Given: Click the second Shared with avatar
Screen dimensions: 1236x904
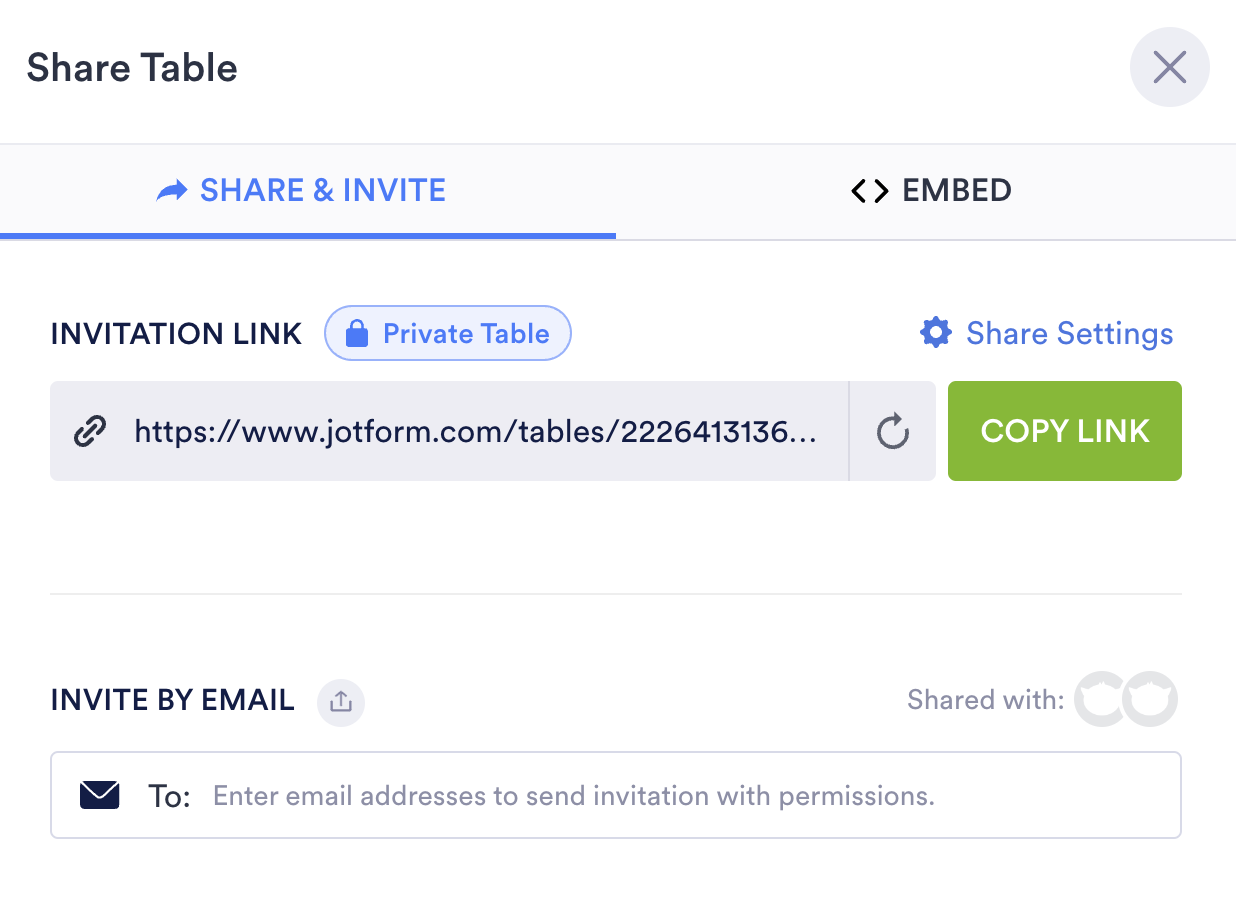Looking at the screenshot, I should [1151, 699].
